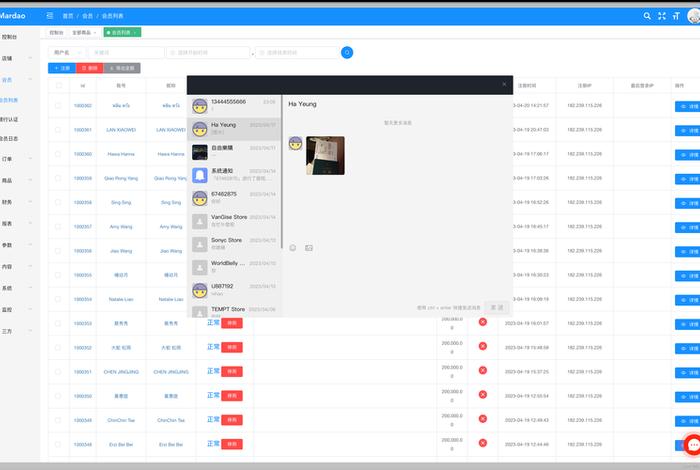The width and height of the screenshot is (700, 470).
Task: Open the photo thumbnail in chat message
Action: (x=325, y=155)
